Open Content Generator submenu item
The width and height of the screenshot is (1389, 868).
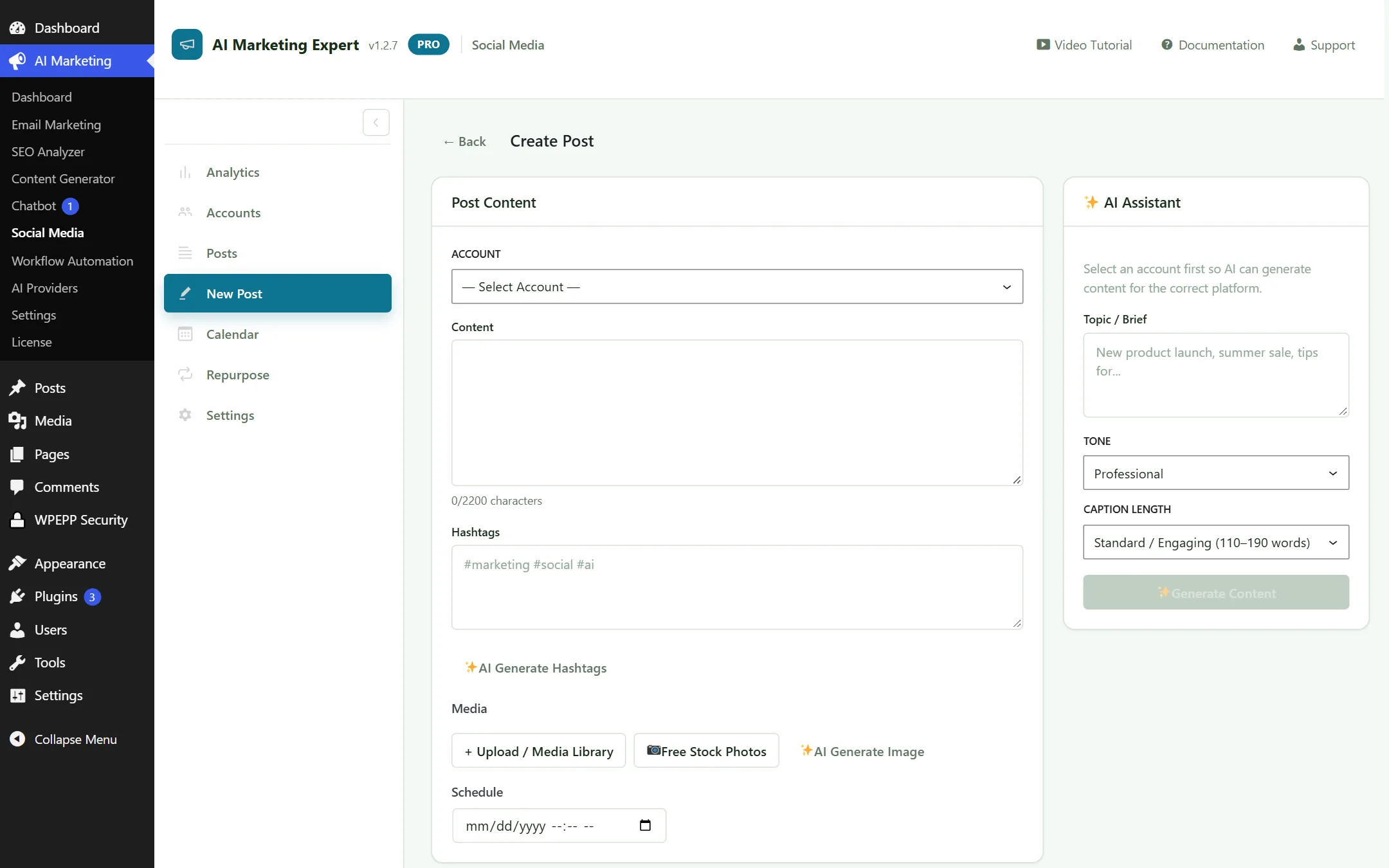[63, 179]
